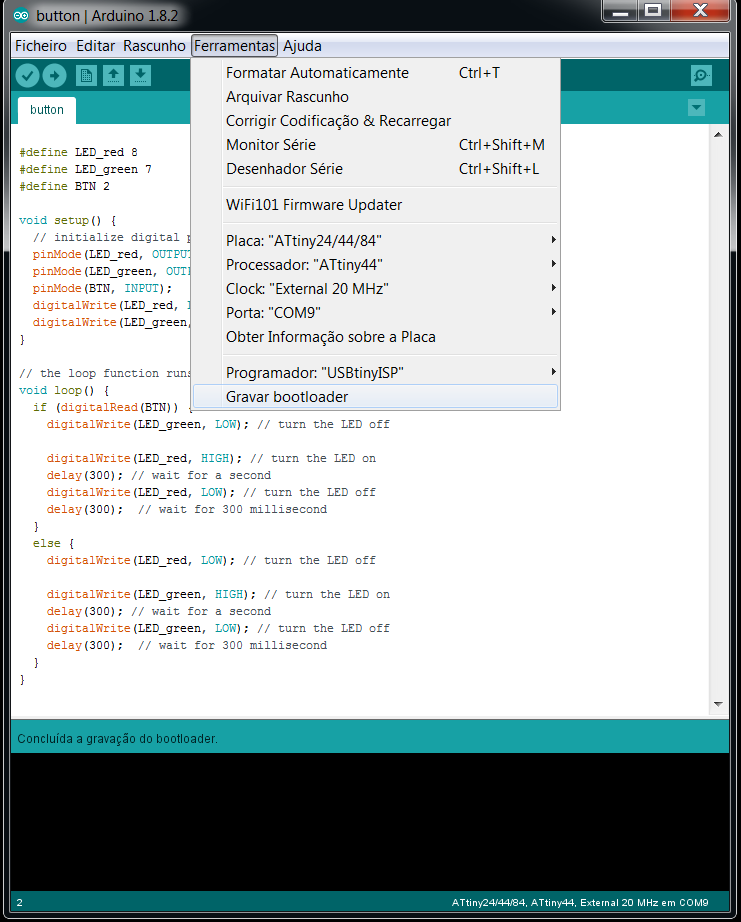Select Obter Informação sobre a Placa
This screenshot has width=741, height=922.
point(376,337)
